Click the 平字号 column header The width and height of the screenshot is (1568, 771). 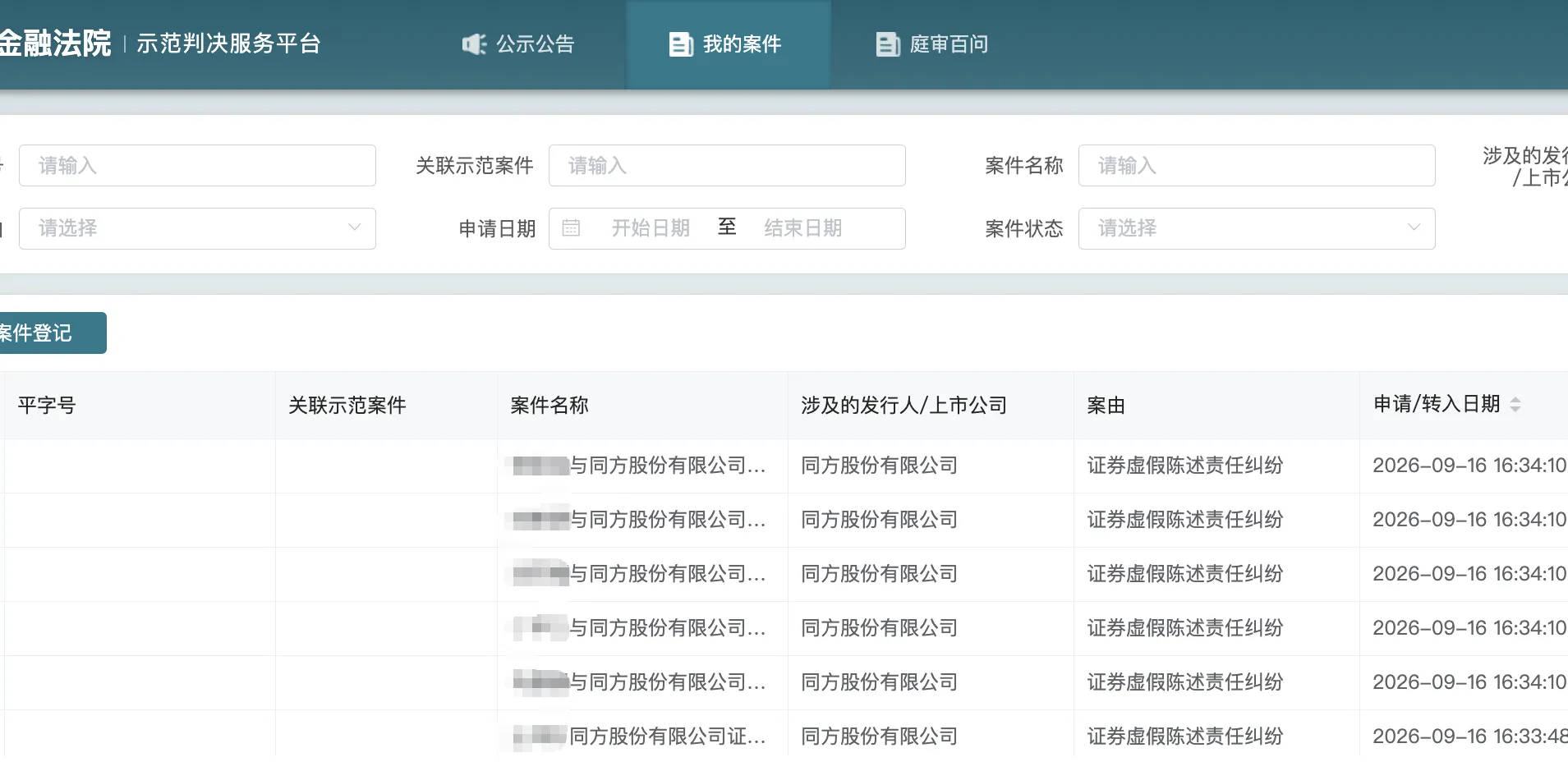point(47,406)
